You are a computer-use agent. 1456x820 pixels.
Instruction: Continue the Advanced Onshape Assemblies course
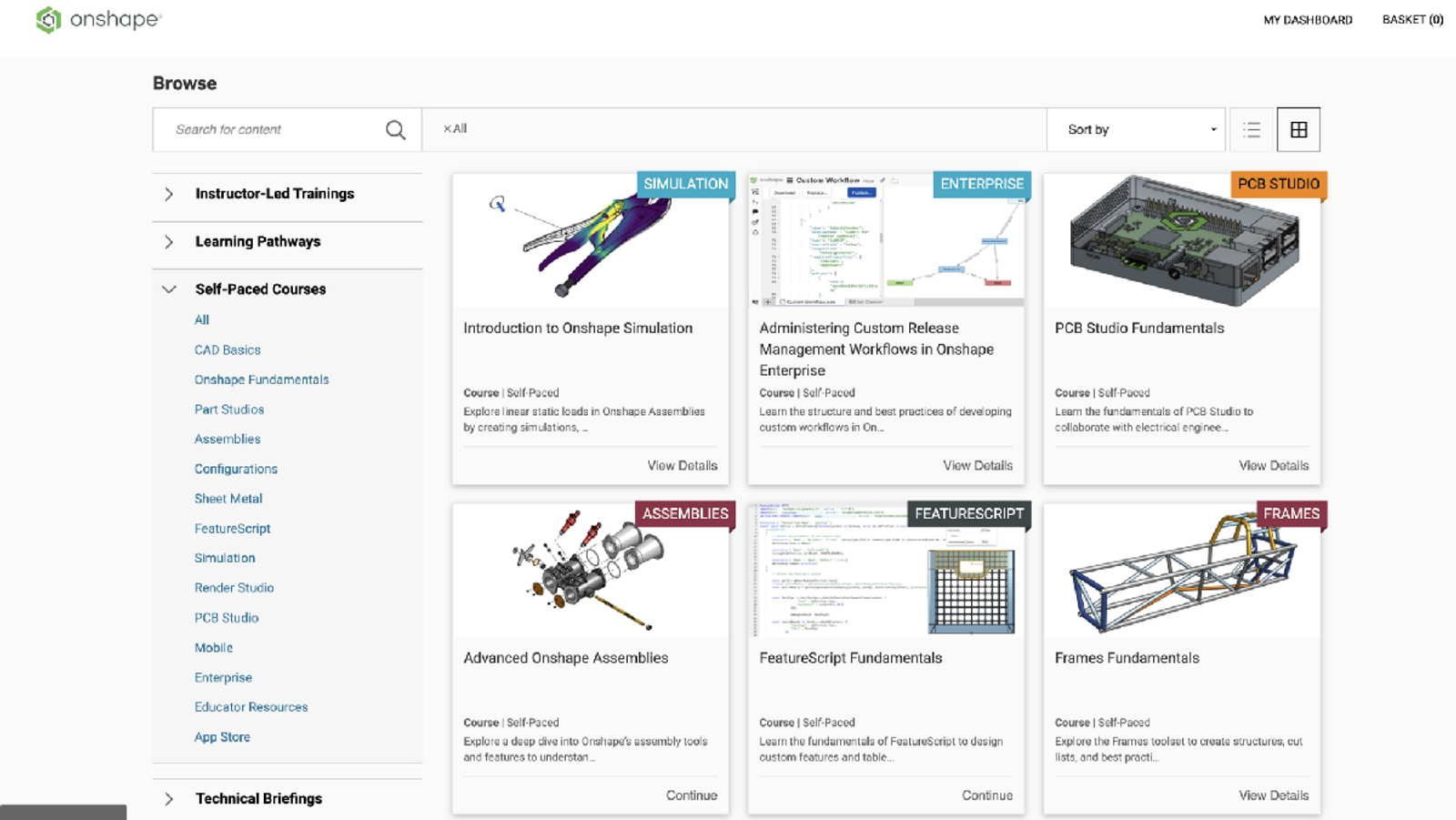pyautogui.click(x=691, y=795)
